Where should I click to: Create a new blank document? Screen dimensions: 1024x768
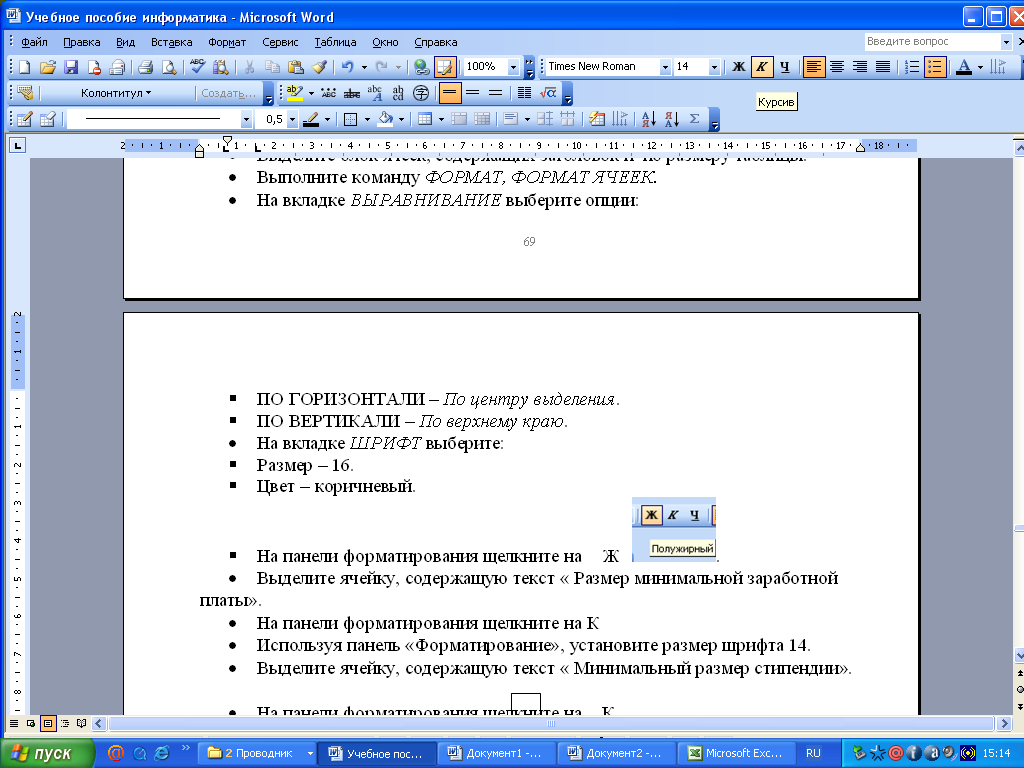[x=24, y=67]
